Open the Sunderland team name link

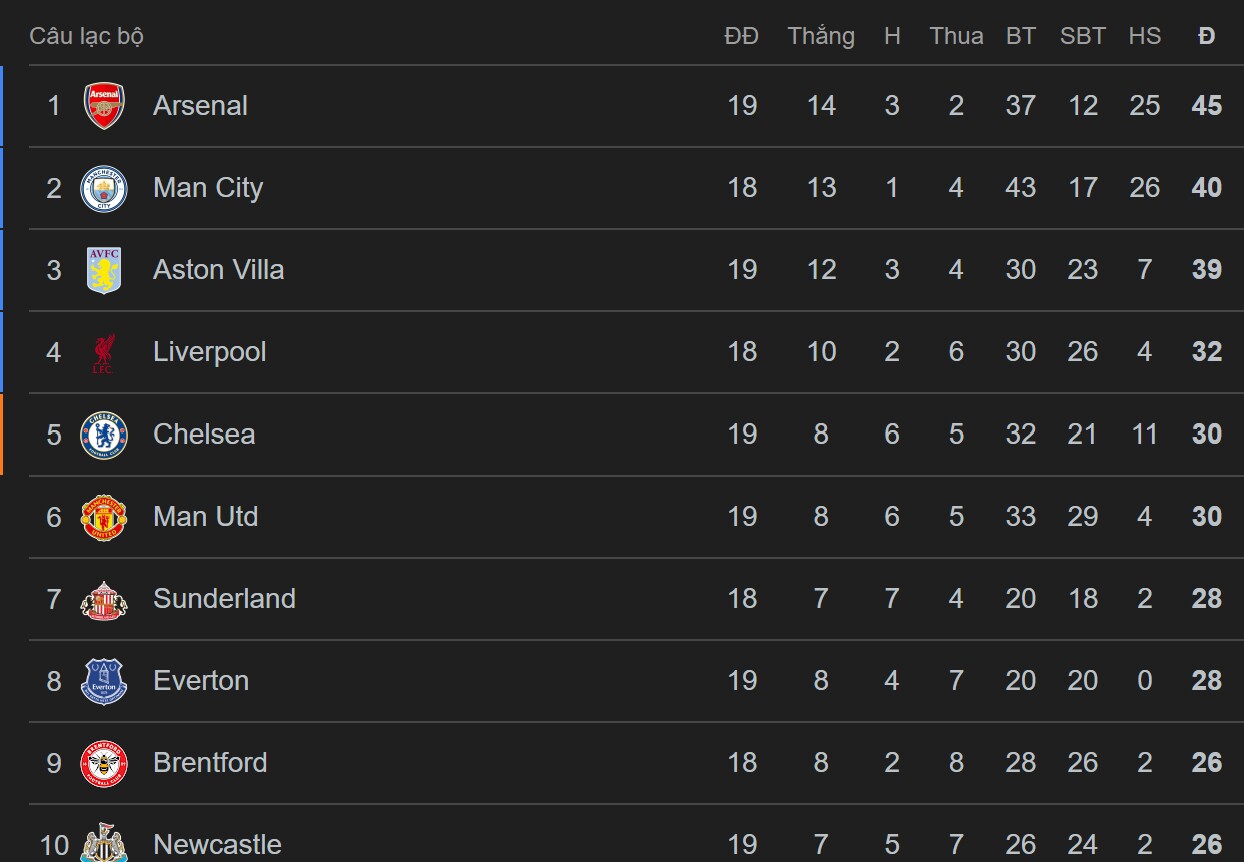pos(224,599)
